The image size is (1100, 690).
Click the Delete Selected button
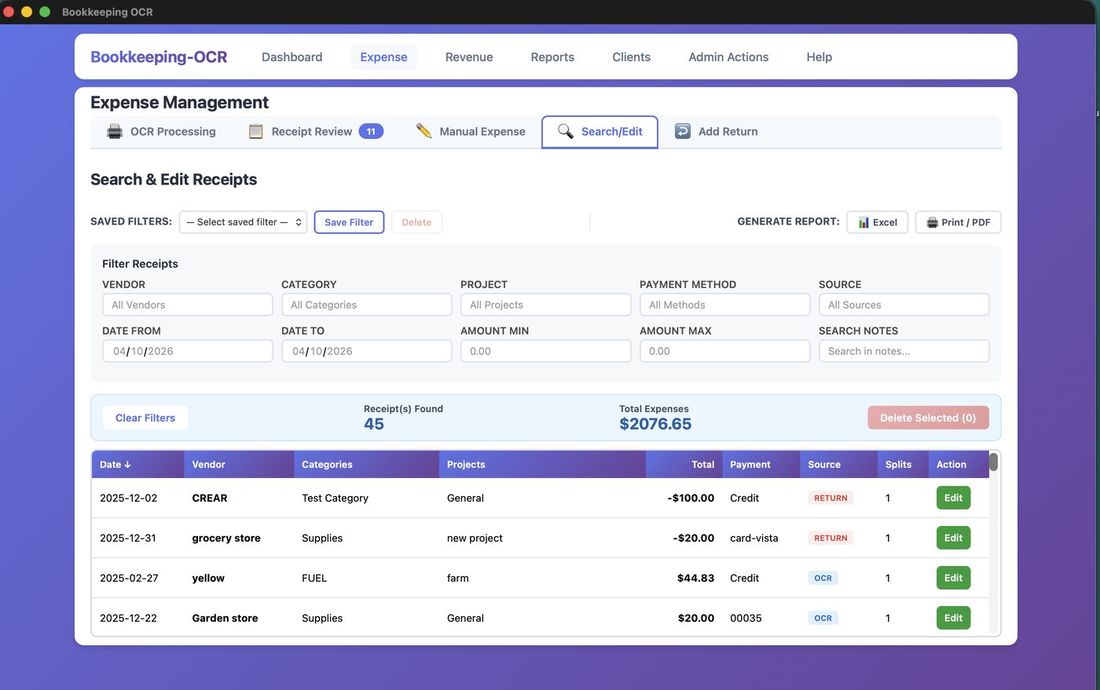pos(927,417)
